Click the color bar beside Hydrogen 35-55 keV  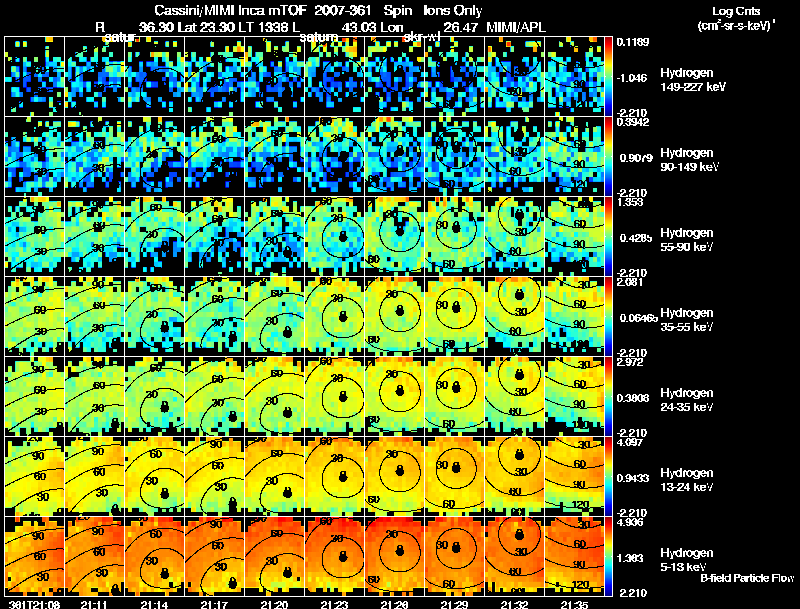point(608,317)
